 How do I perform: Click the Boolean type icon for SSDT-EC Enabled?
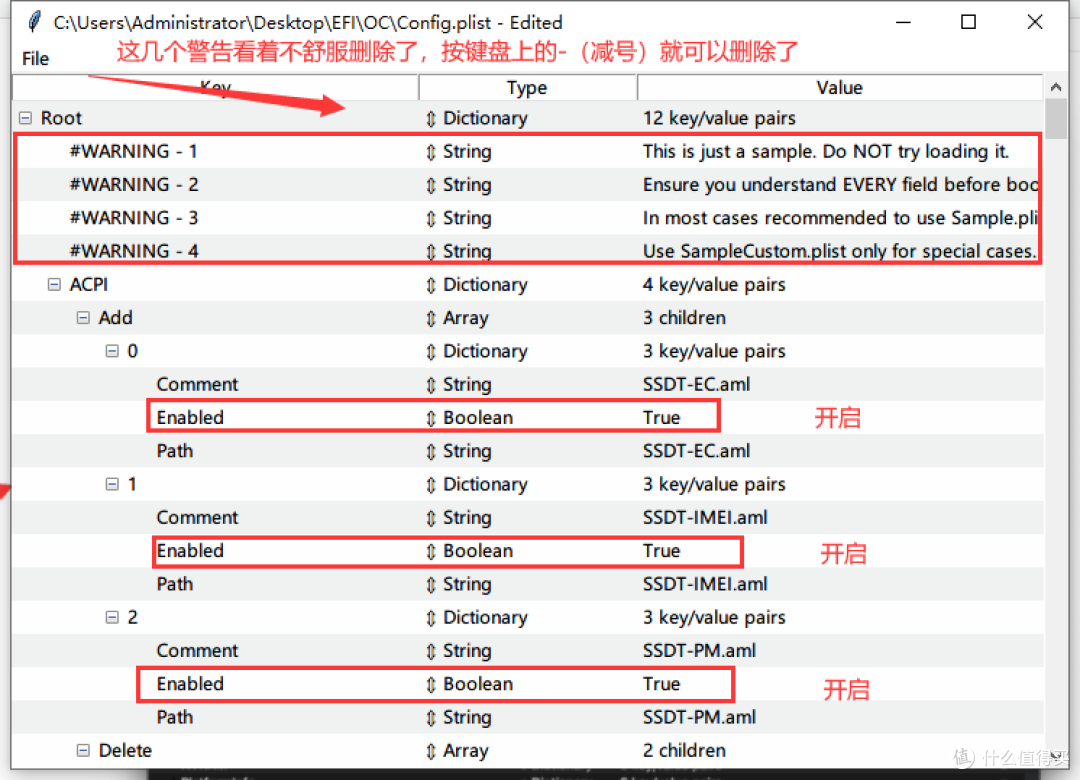[x=433, y=417]
